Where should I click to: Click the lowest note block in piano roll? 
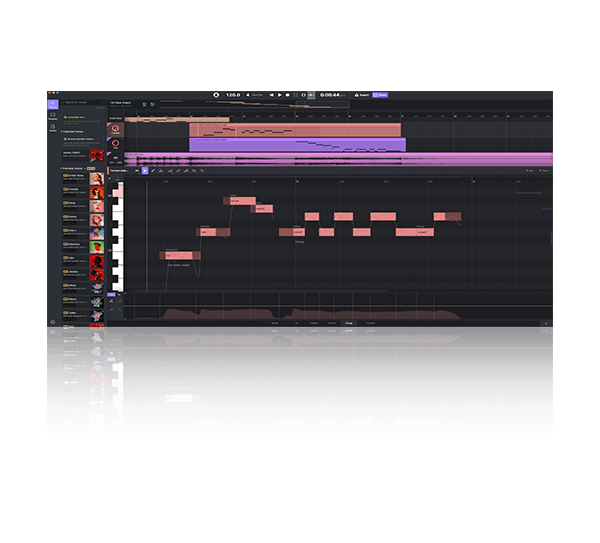coord(179,256)
